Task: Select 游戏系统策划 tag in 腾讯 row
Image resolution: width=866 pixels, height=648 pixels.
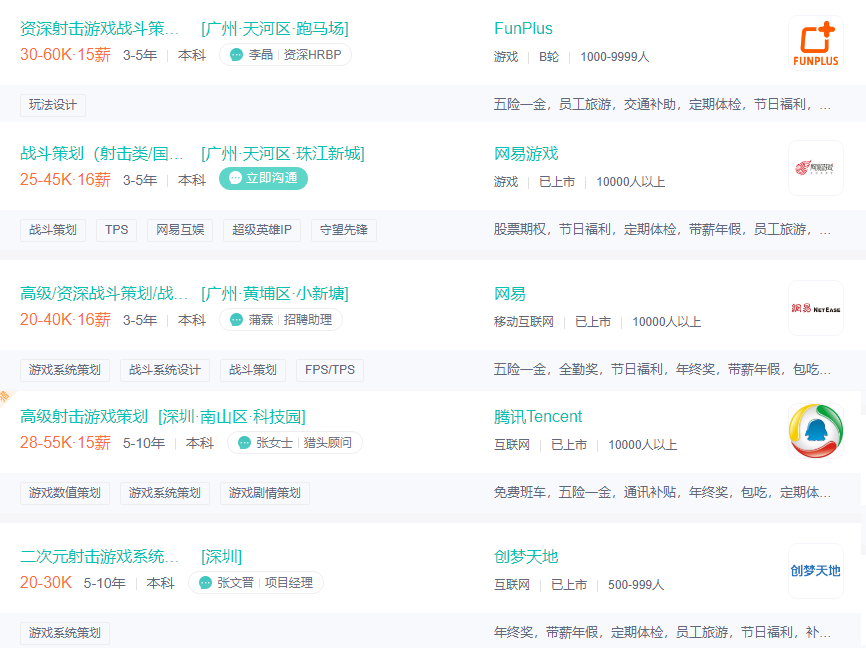Action: (x=165, y=493)
